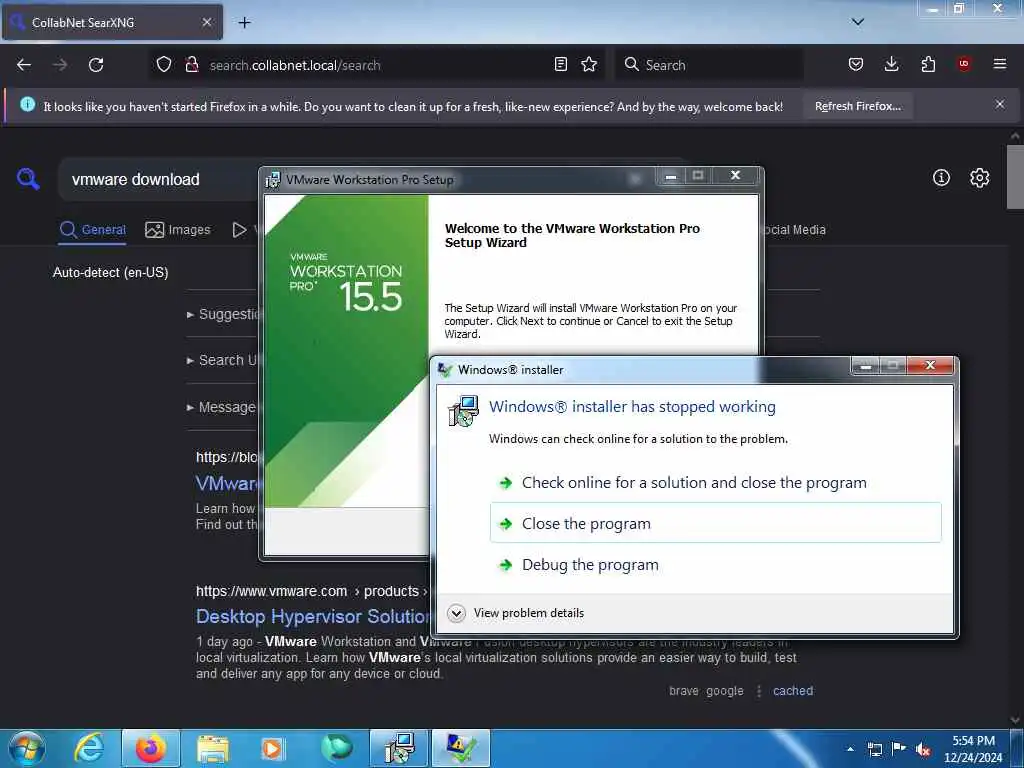This screenshot has width=1024, height=768.
Task: Expand View problem details chevron
Action: pos(456,613)
